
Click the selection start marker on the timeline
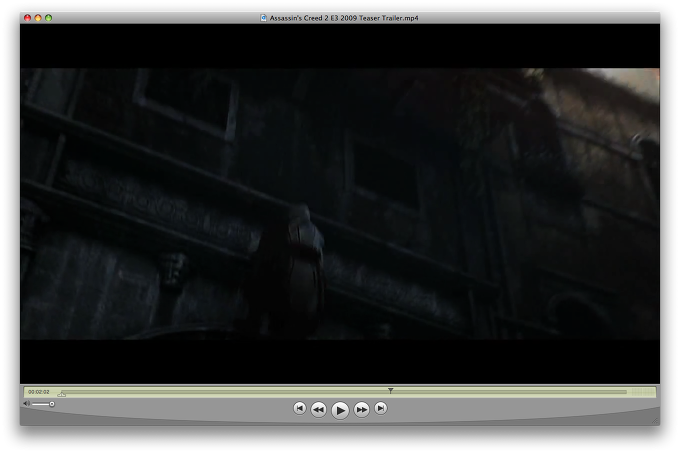point(62,394)
